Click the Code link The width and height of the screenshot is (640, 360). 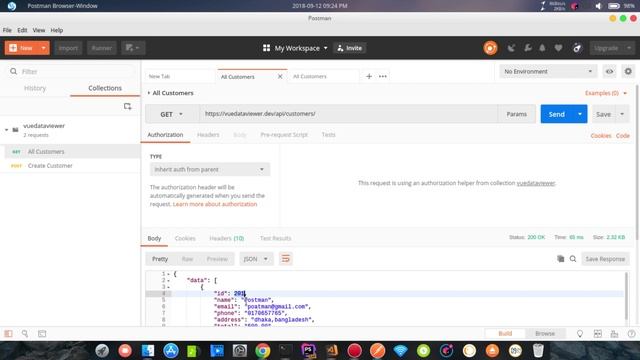[623, 136]
